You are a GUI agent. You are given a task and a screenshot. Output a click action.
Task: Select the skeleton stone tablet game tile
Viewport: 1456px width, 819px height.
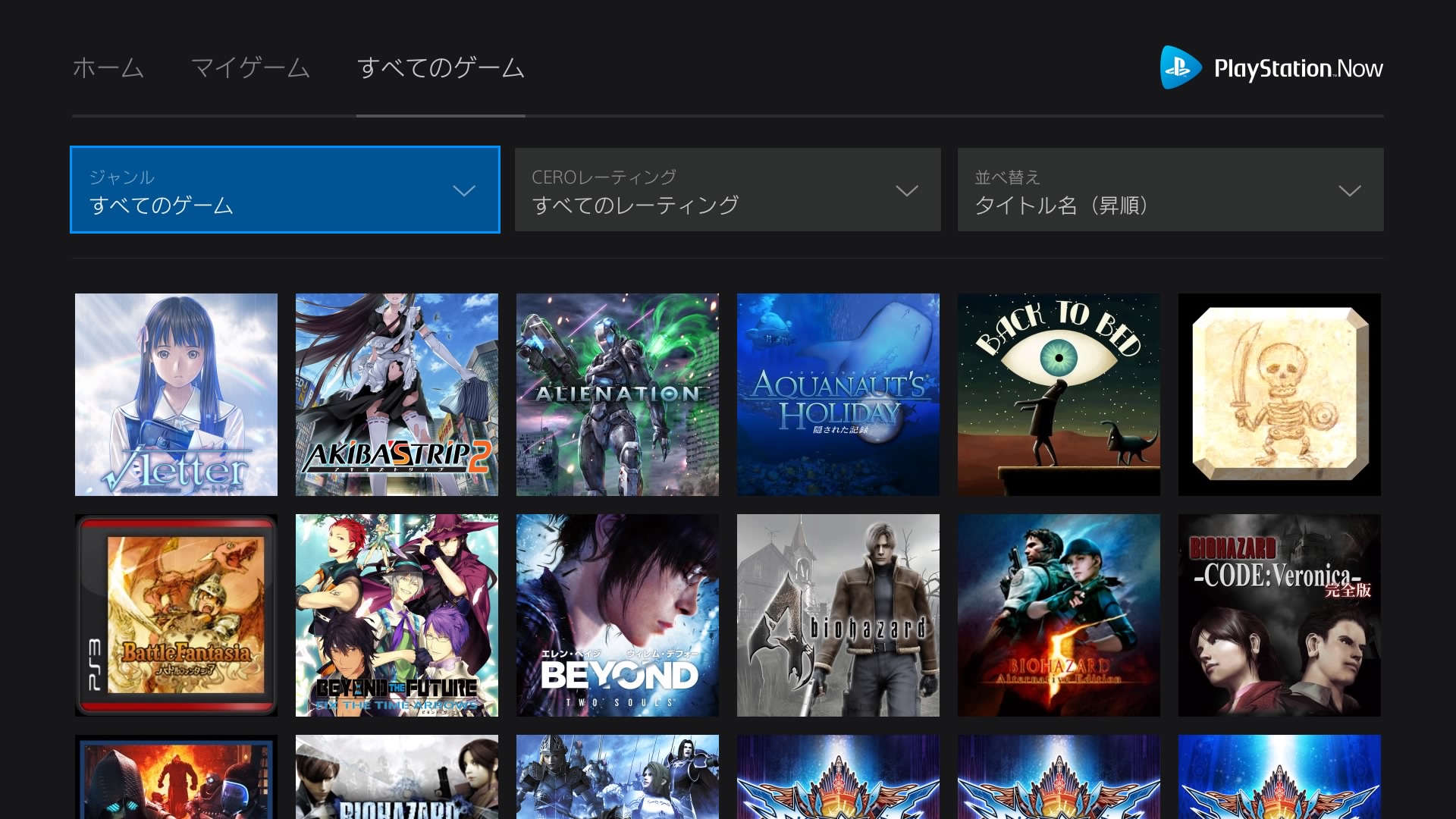[1279, 394]
